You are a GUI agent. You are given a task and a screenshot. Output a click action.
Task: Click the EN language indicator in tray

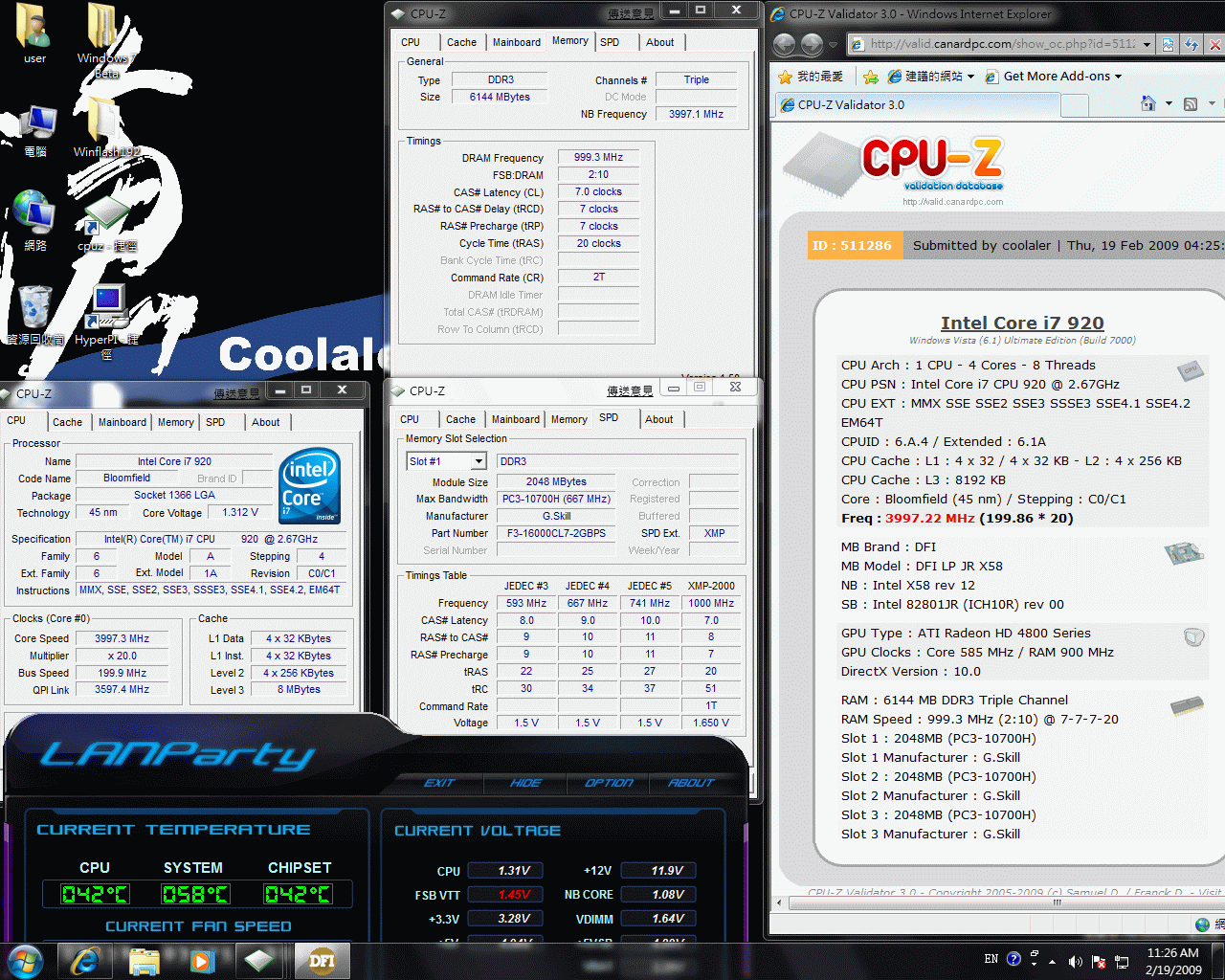(x=991, y=958)
